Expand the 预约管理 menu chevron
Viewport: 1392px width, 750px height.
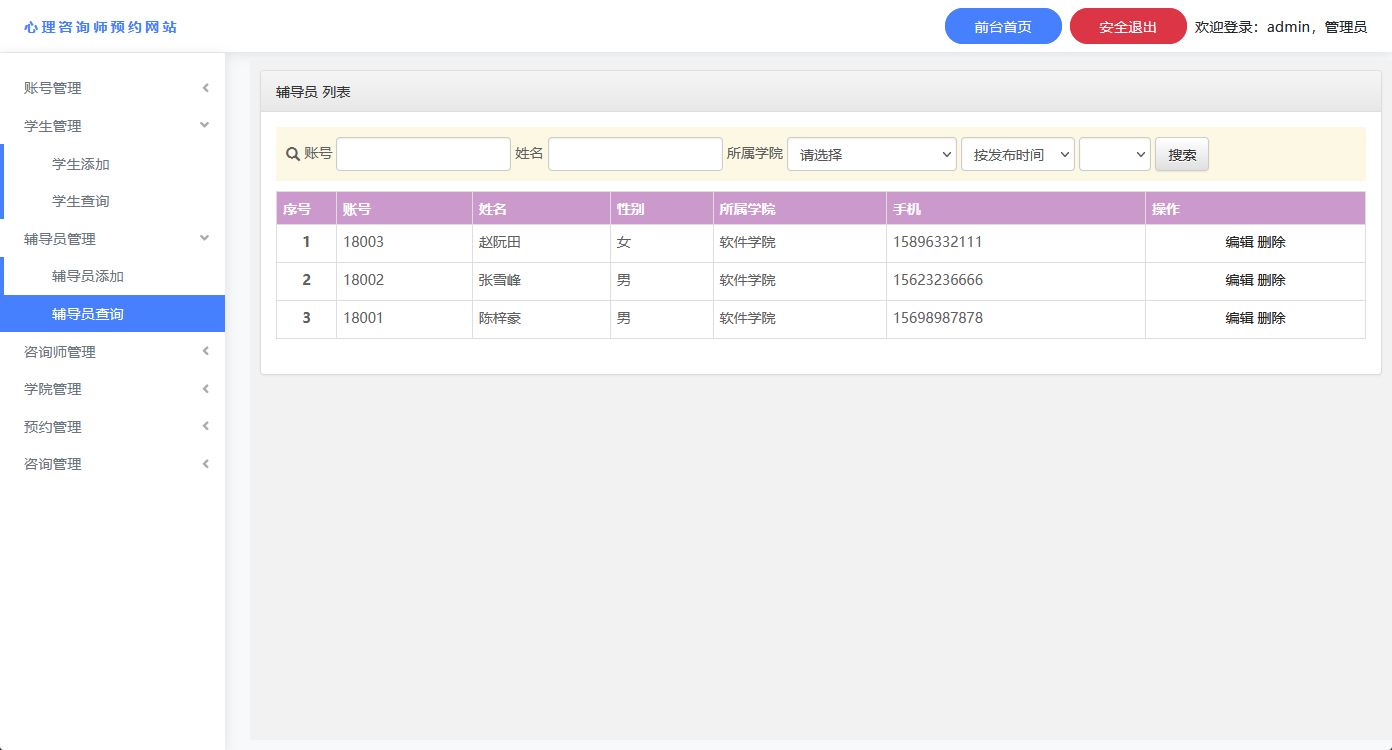205,426
